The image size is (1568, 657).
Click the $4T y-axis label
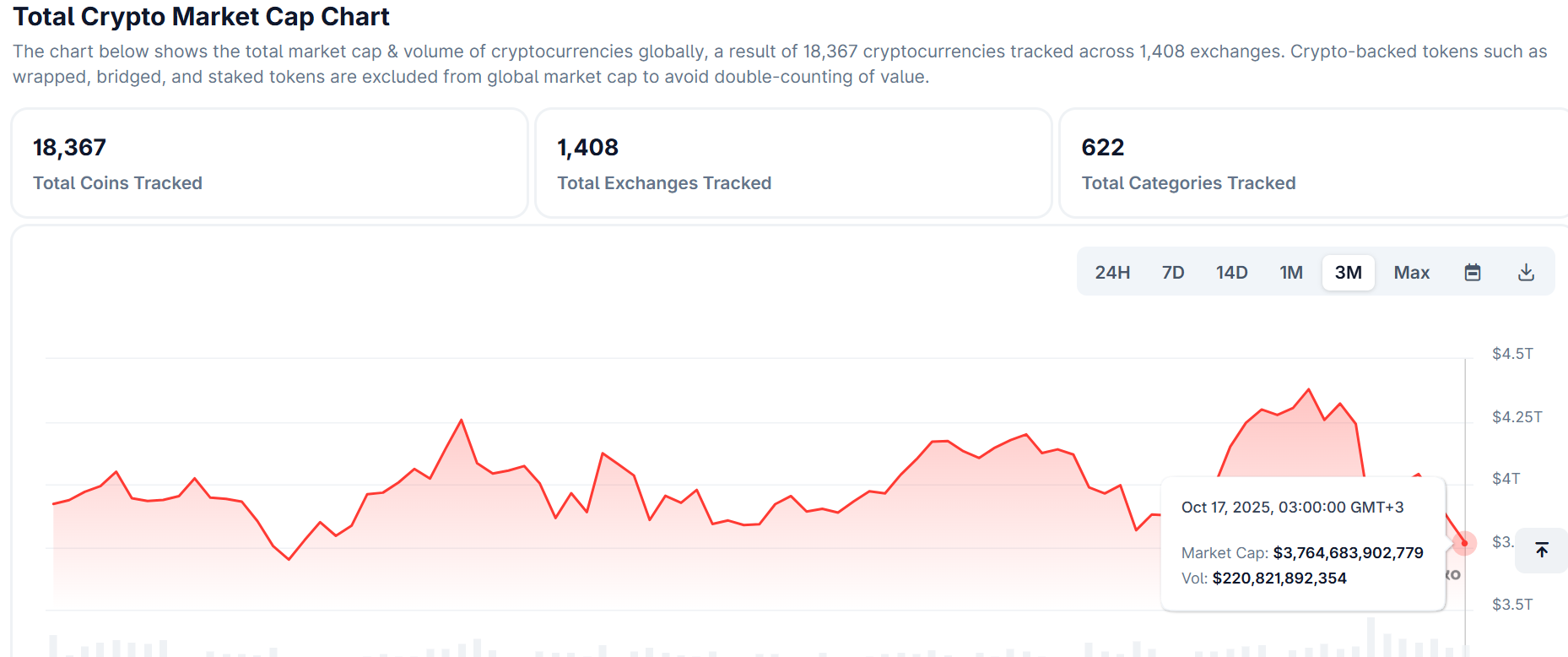point(1506,479)
